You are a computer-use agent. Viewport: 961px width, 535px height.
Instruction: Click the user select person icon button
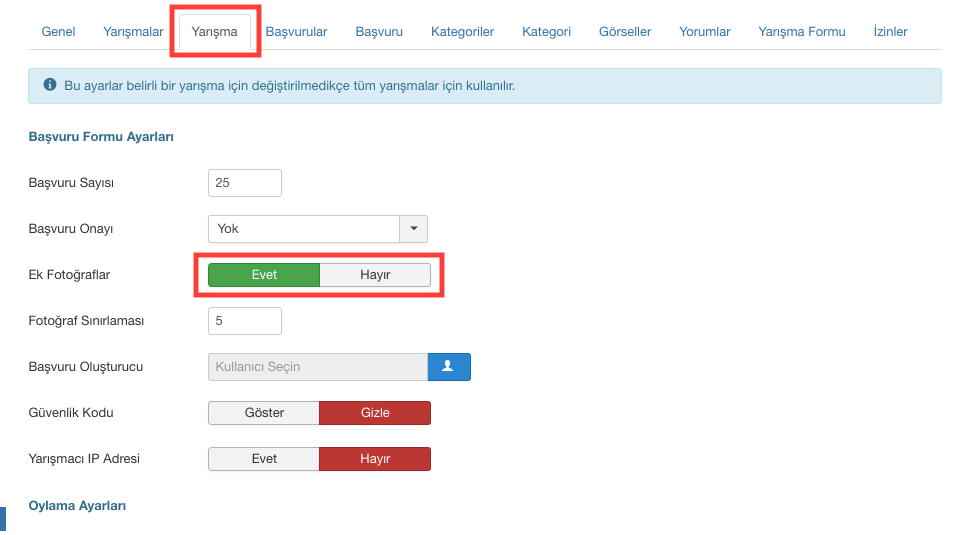[449, 367]
